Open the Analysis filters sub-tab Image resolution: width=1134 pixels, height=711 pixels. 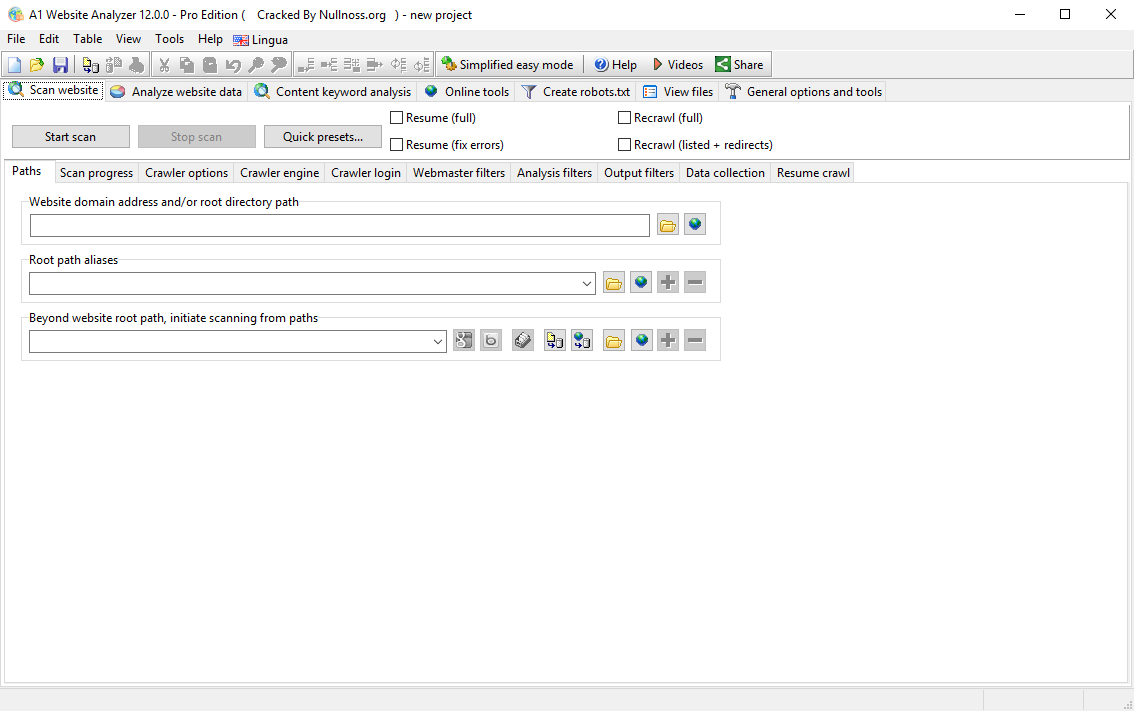[555, 173]
